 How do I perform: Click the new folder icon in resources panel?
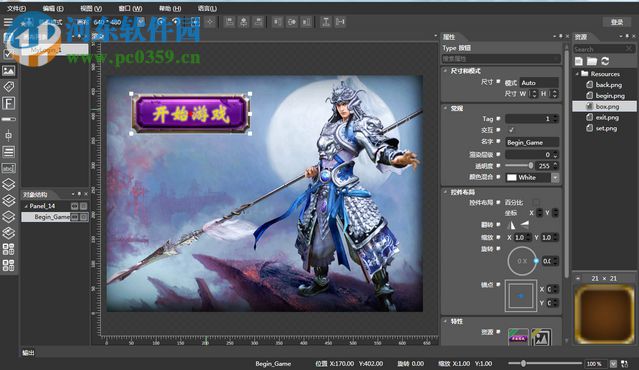(x=592, y=62)
